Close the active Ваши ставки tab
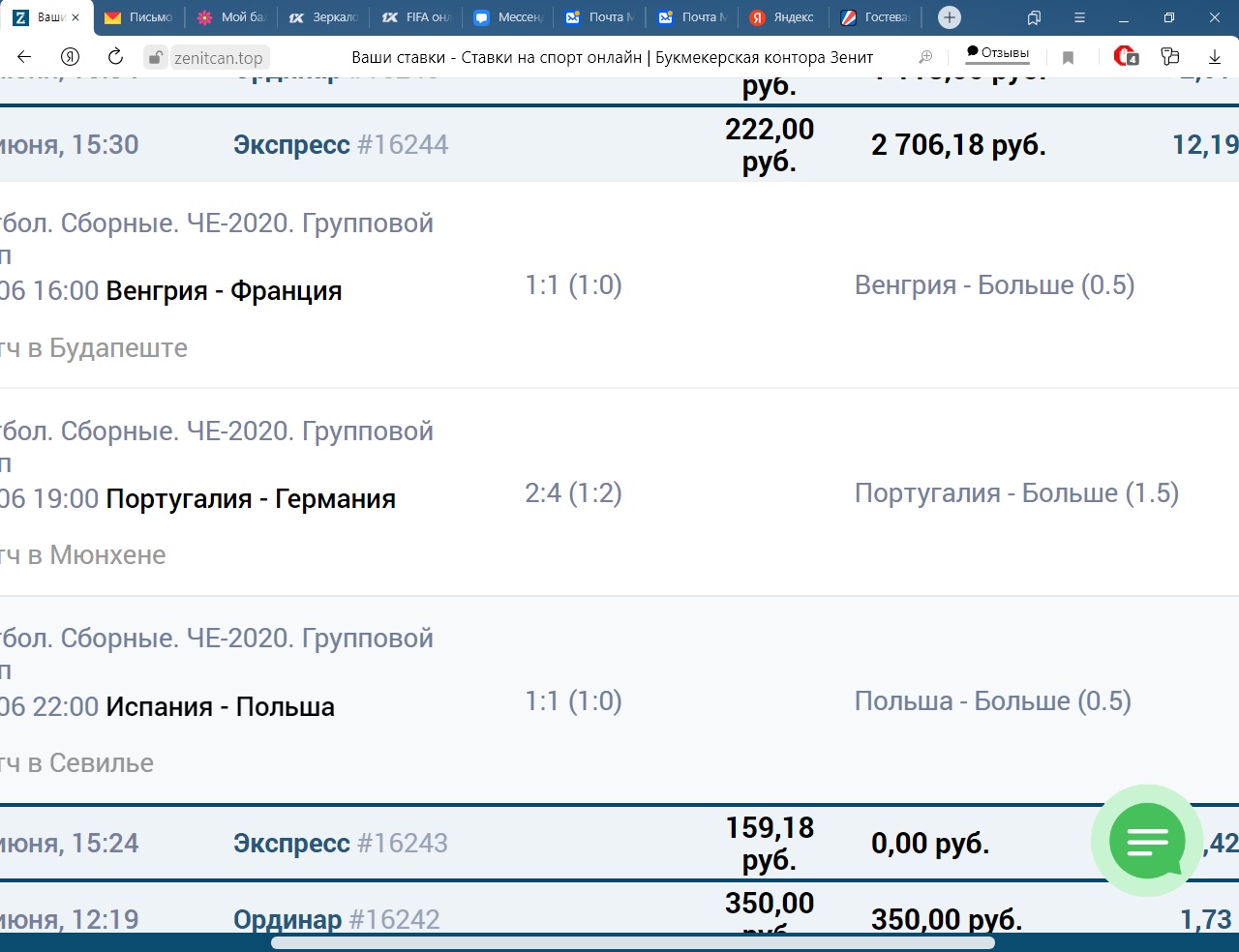Viewport: 1239px width, 952px height. (x=76, y=17)
